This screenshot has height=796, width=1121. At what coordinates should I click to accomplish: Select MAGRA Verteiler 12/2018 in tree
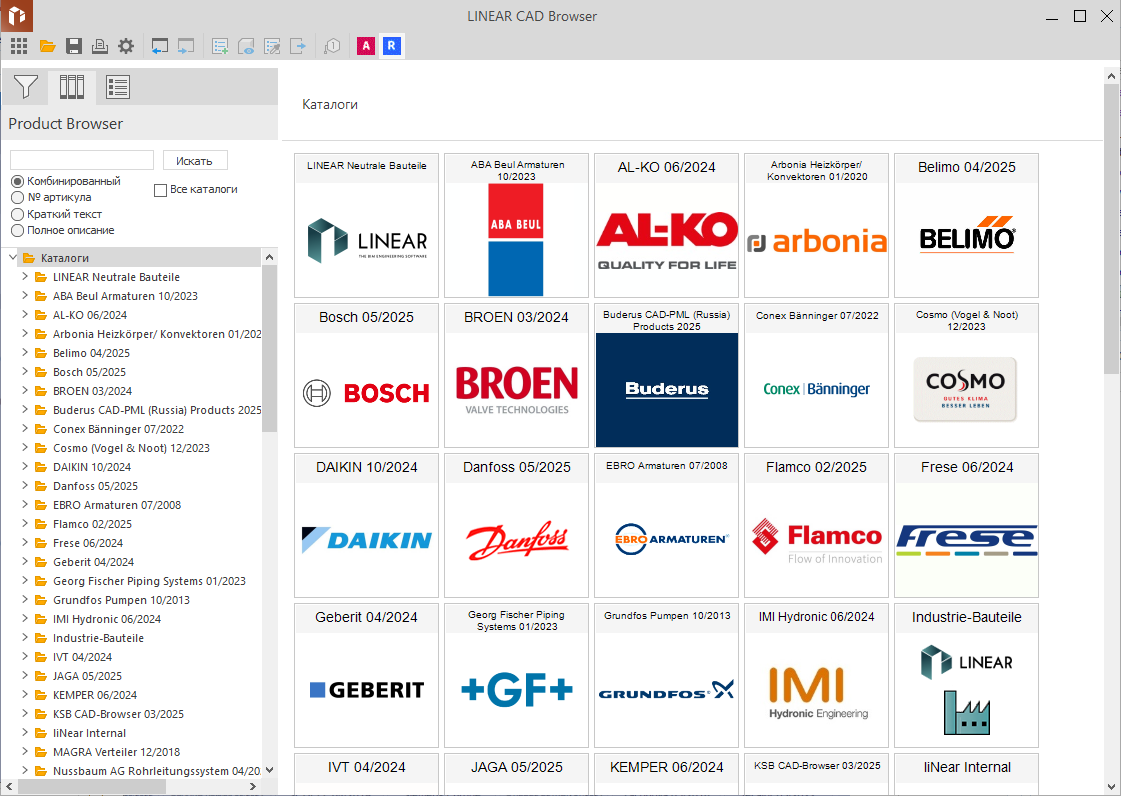pyautogui.click(x=116, y=752)
